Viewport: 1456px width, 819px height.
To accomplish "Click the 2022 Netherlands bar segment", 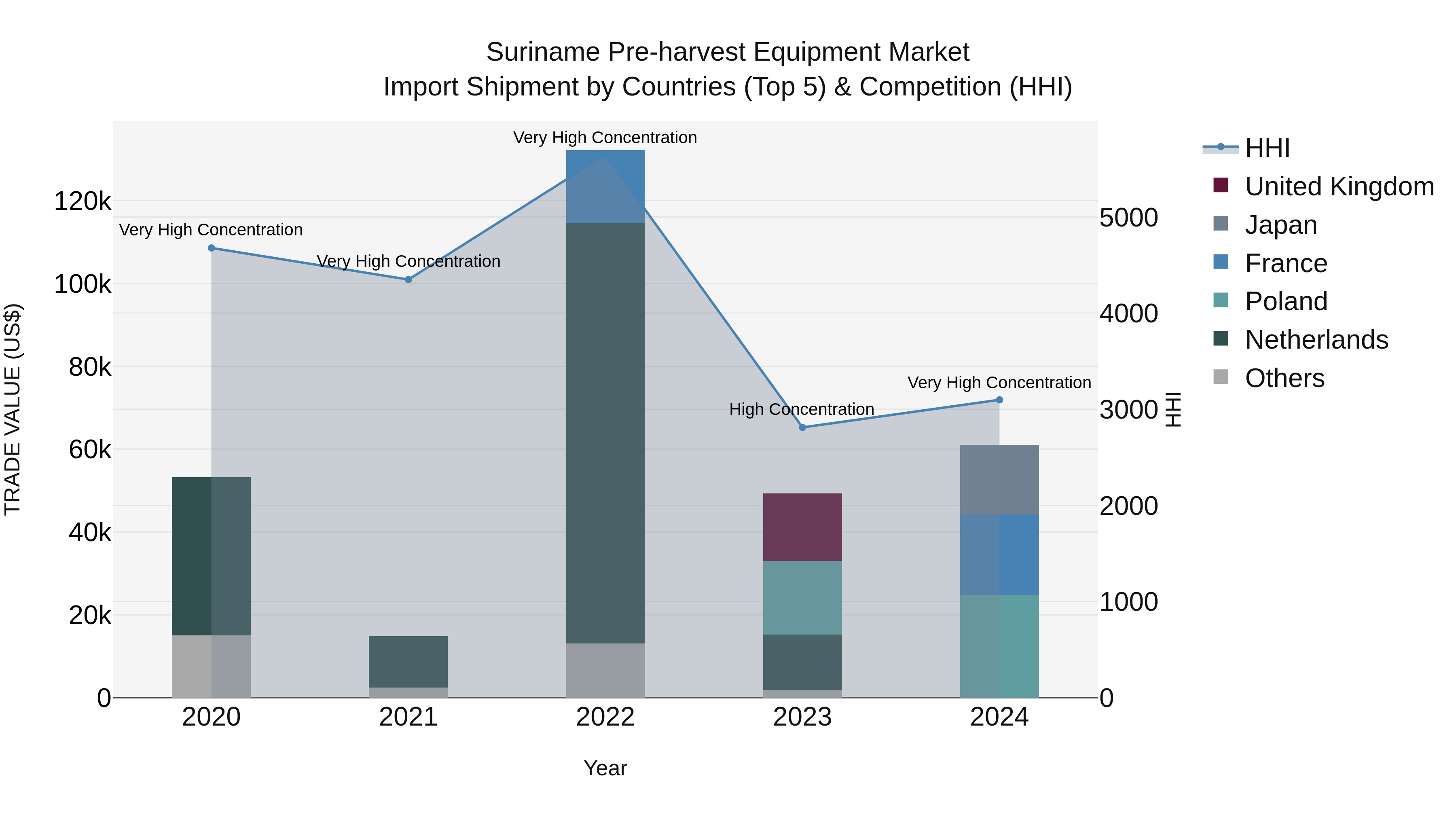I will 605,434.
